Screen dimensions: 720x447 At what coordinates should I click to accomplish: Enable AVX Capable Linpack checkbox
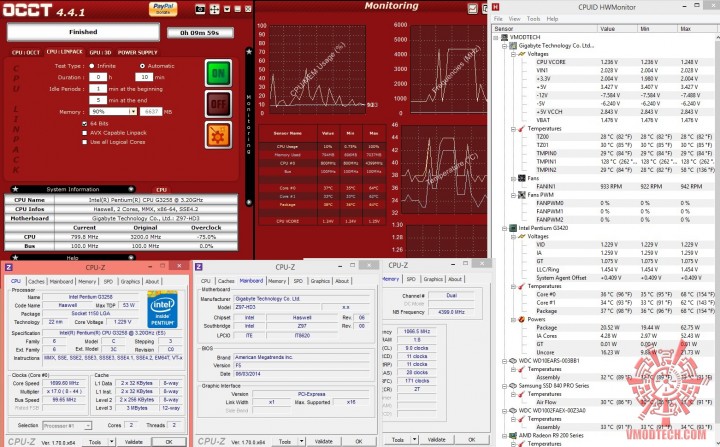pyautogui.click(x=84, y=133)
